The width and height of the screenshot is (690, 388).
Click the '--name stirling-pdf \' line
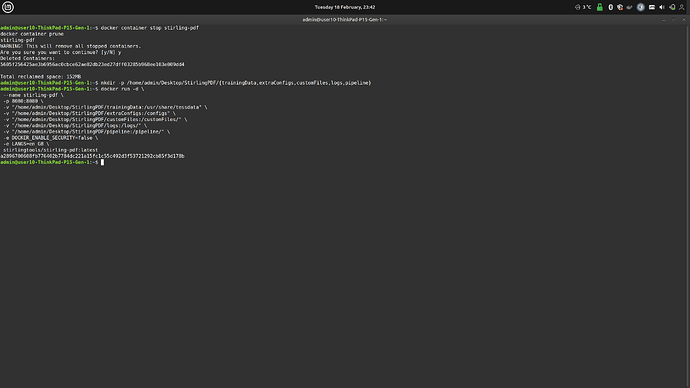(x=33, y=95)
